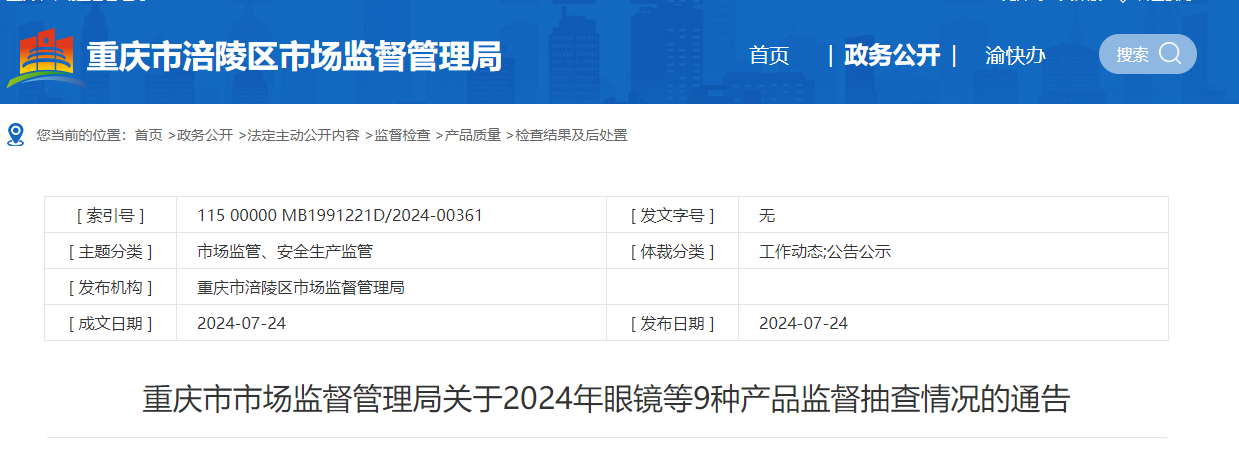Click the index number ending in 2024-00361
This screenshot has height=458, width=1239.
tap(340, 215)
